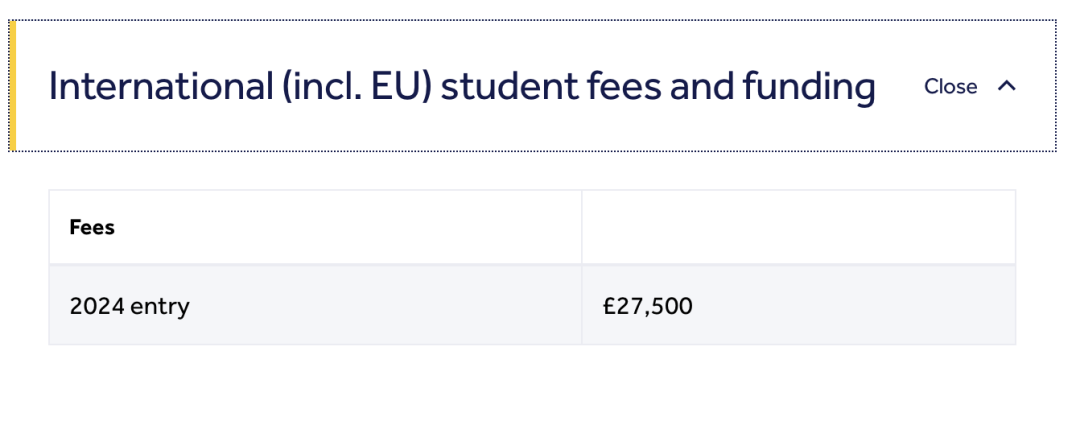Click the empty header cell beside "Fees"
The image size is (1080, 425).
(797, 228)
